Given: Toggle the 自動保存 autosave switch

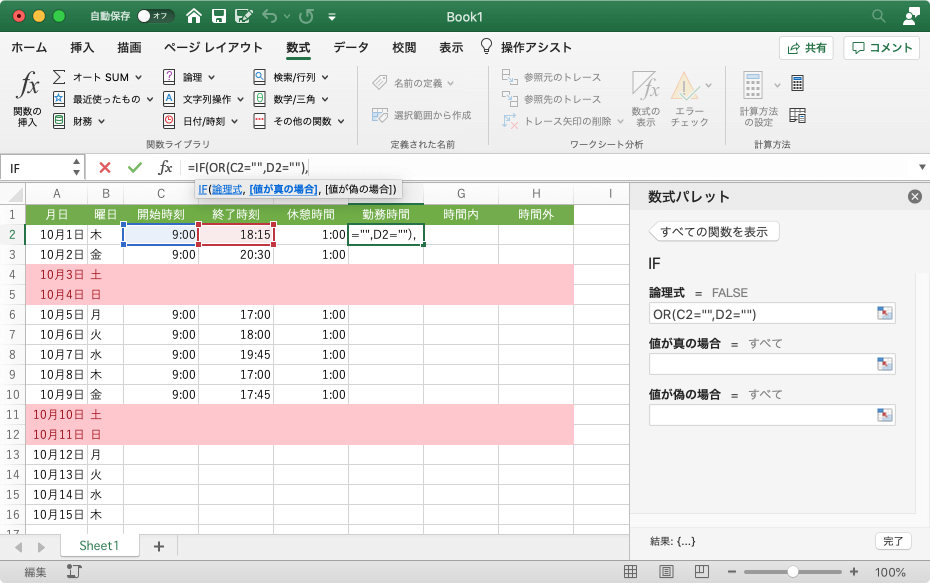Looking at the screenshot, I should 155,16.
